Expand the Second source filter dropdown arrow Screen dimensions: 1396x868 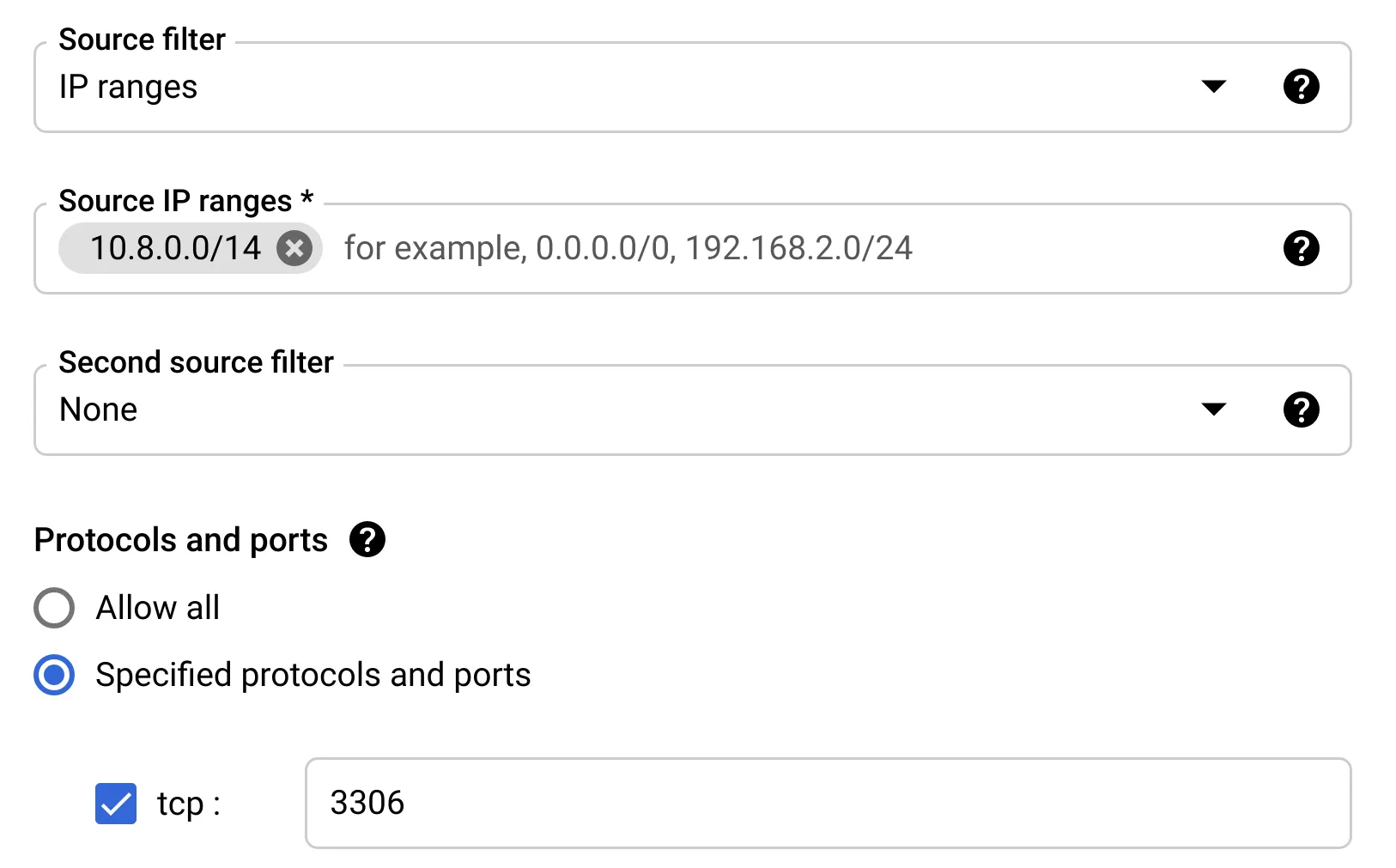[x=1213, y=410]
